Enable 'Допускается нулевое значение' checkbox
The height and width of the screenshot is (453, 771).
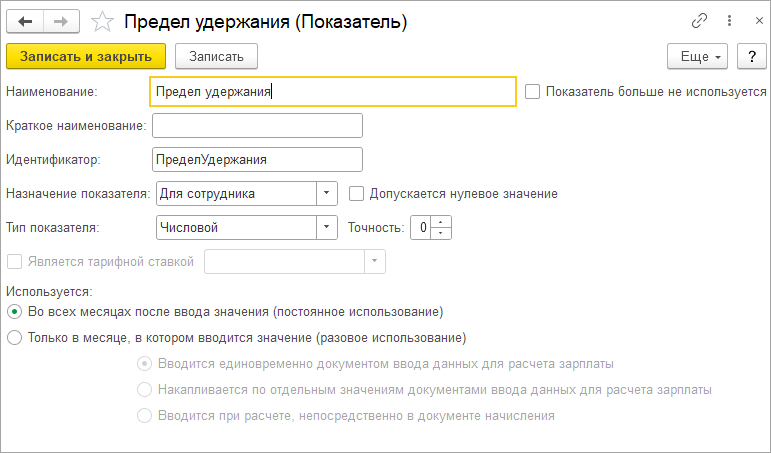[356, 194]
